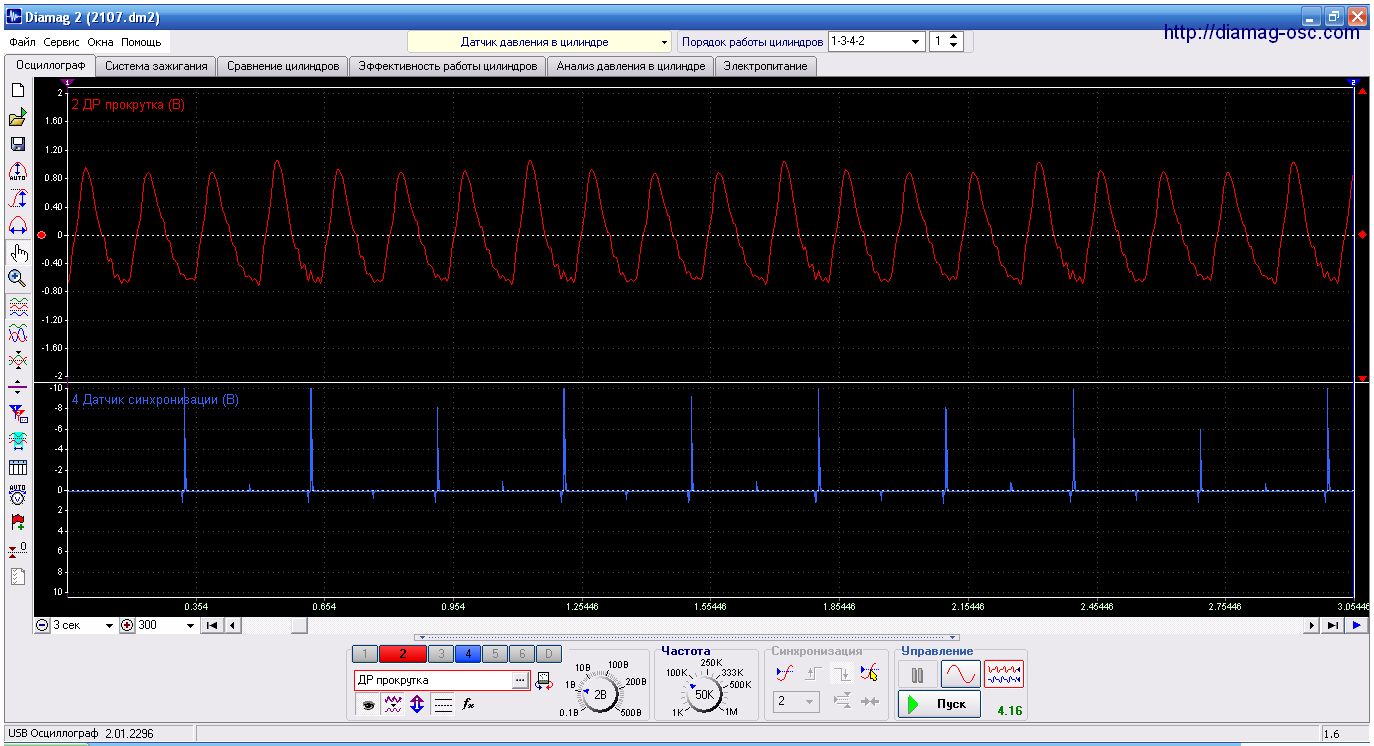Choose the crossed channels view icon
This screenshot has width=1374, height=746.
pos(17,359)
